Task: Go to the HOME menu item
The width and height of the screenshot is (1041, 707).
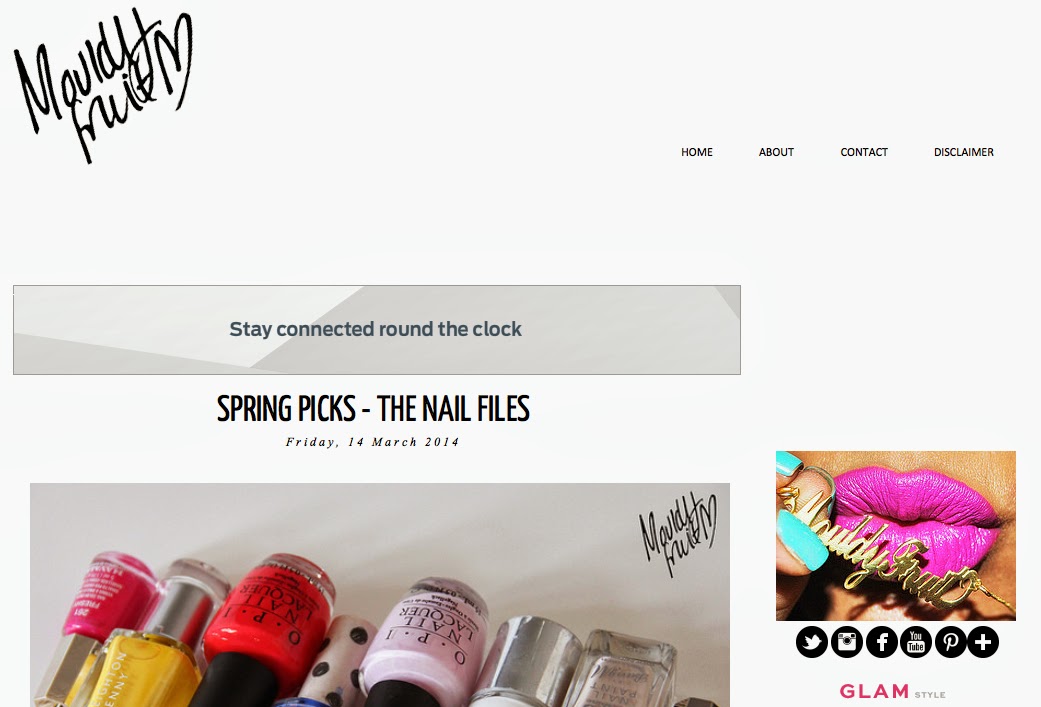Action: pos(696,152)
